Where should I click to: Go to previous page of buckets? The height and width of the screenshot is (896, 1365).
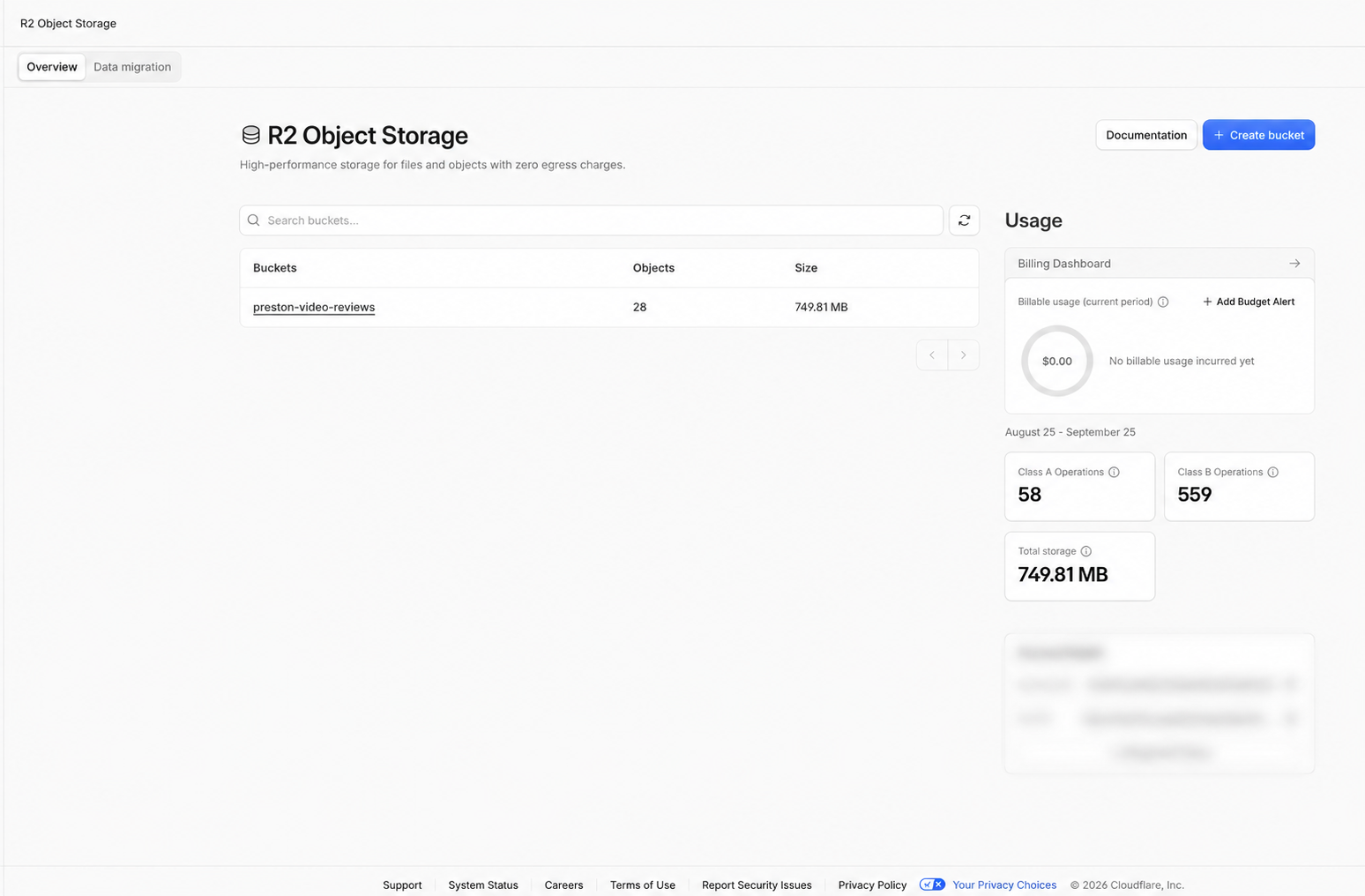(x=932, y=355)
